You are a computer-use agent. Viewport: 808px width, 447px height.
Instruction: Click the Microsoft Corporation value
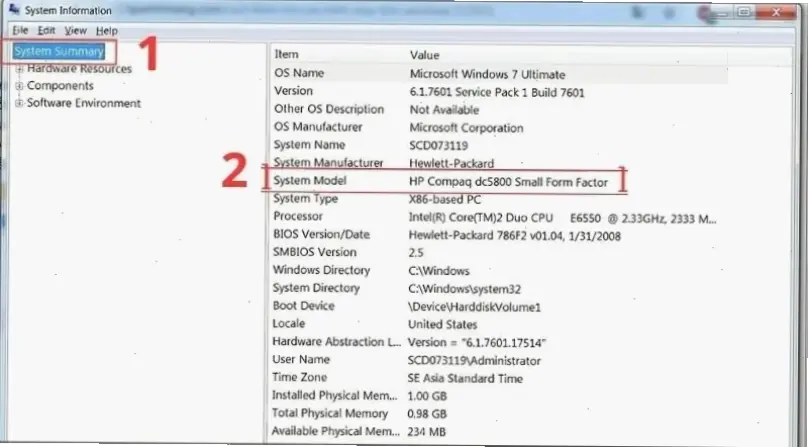466,128
